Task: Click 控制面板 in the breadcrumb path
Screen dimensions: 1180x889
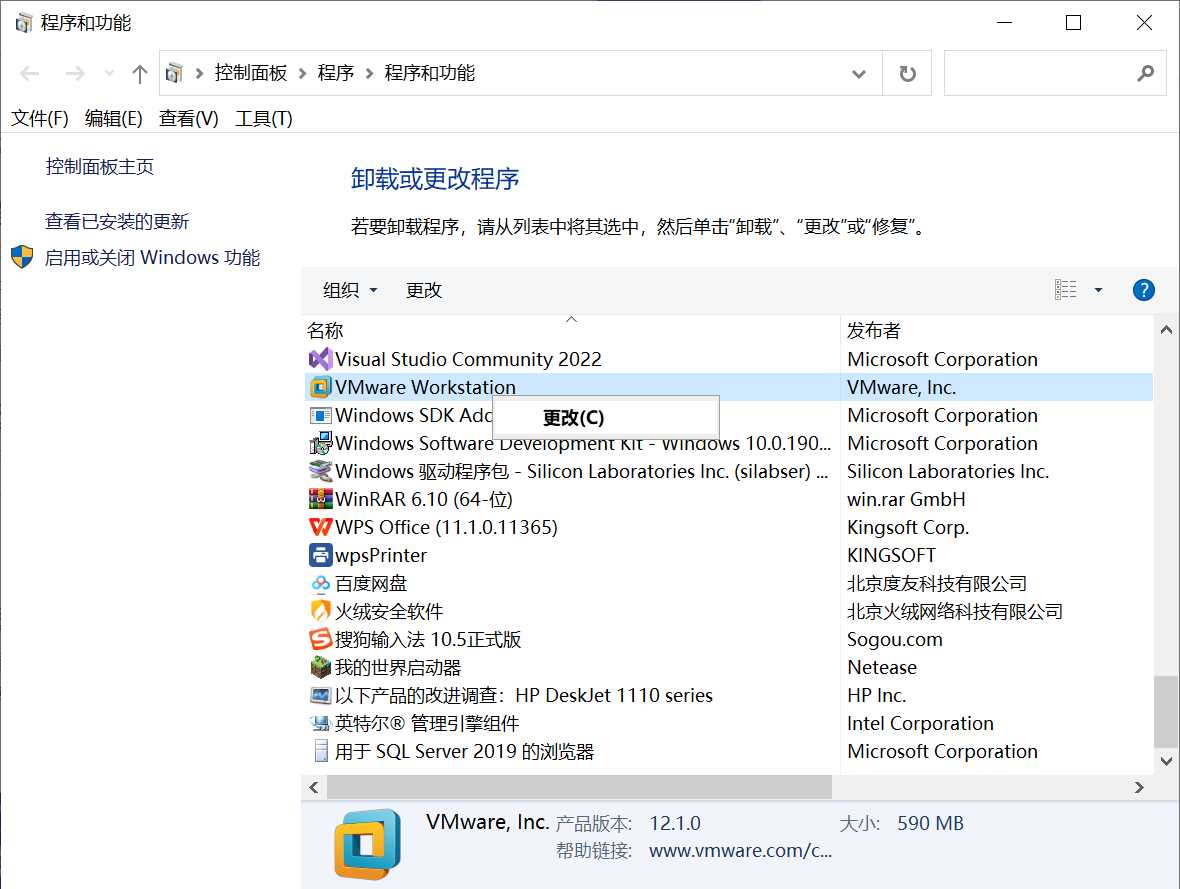Action: [251, 73]
